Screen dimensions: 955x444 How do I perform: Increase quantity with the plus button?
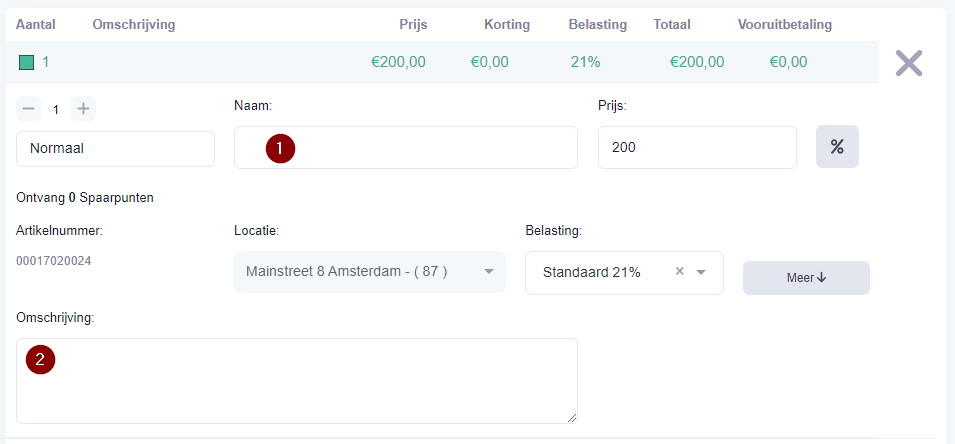[x=83, y=109]
